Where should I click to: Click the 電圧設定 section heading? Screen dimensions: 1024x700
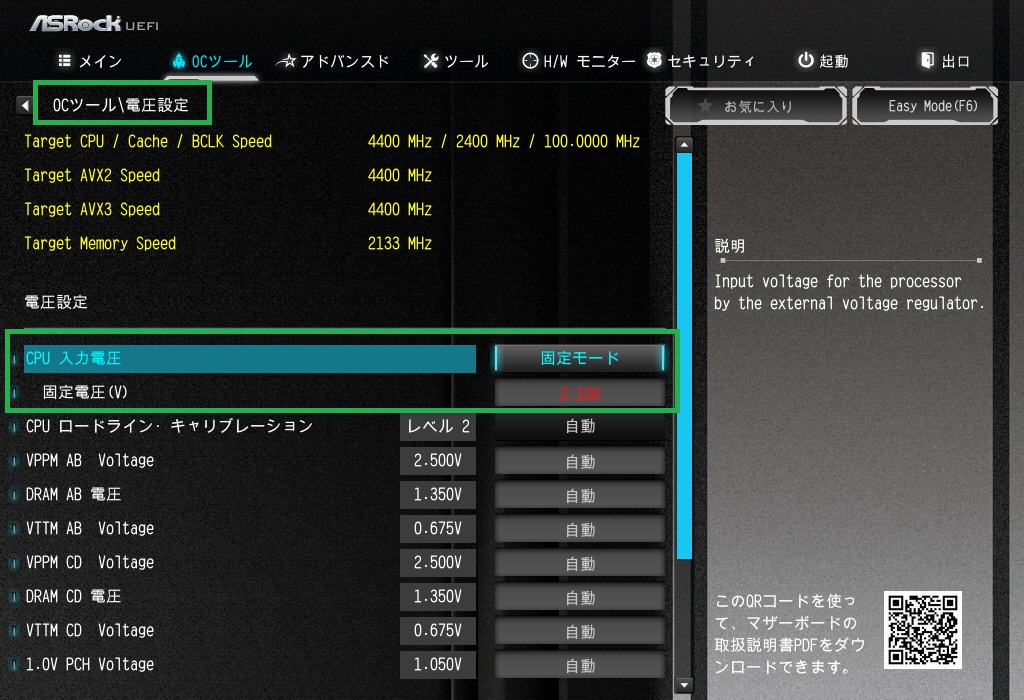tap(56, 302)
